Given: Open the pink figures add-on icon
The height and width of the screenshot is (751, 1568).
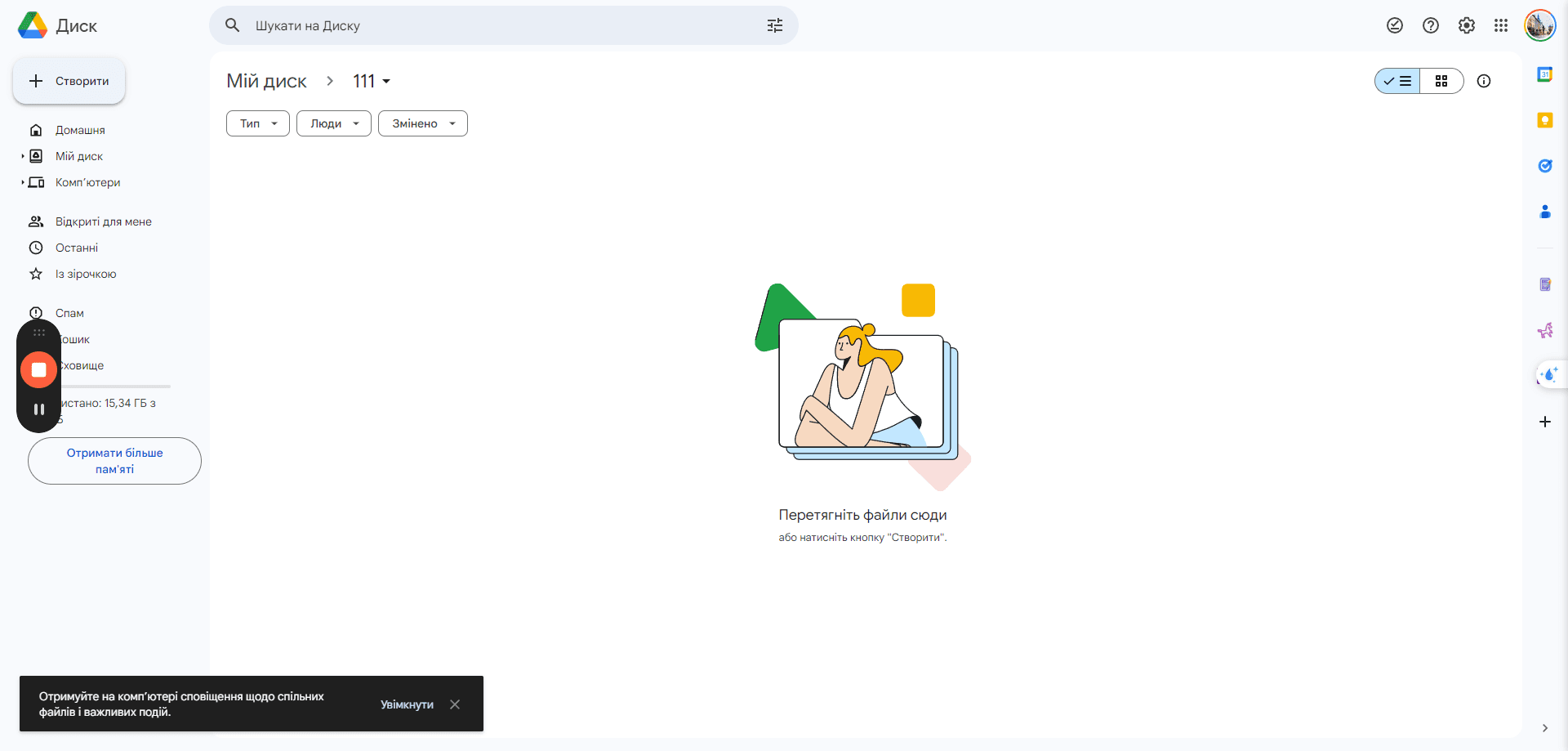Looking at the screenshot, I should (x=1545, y=330).
